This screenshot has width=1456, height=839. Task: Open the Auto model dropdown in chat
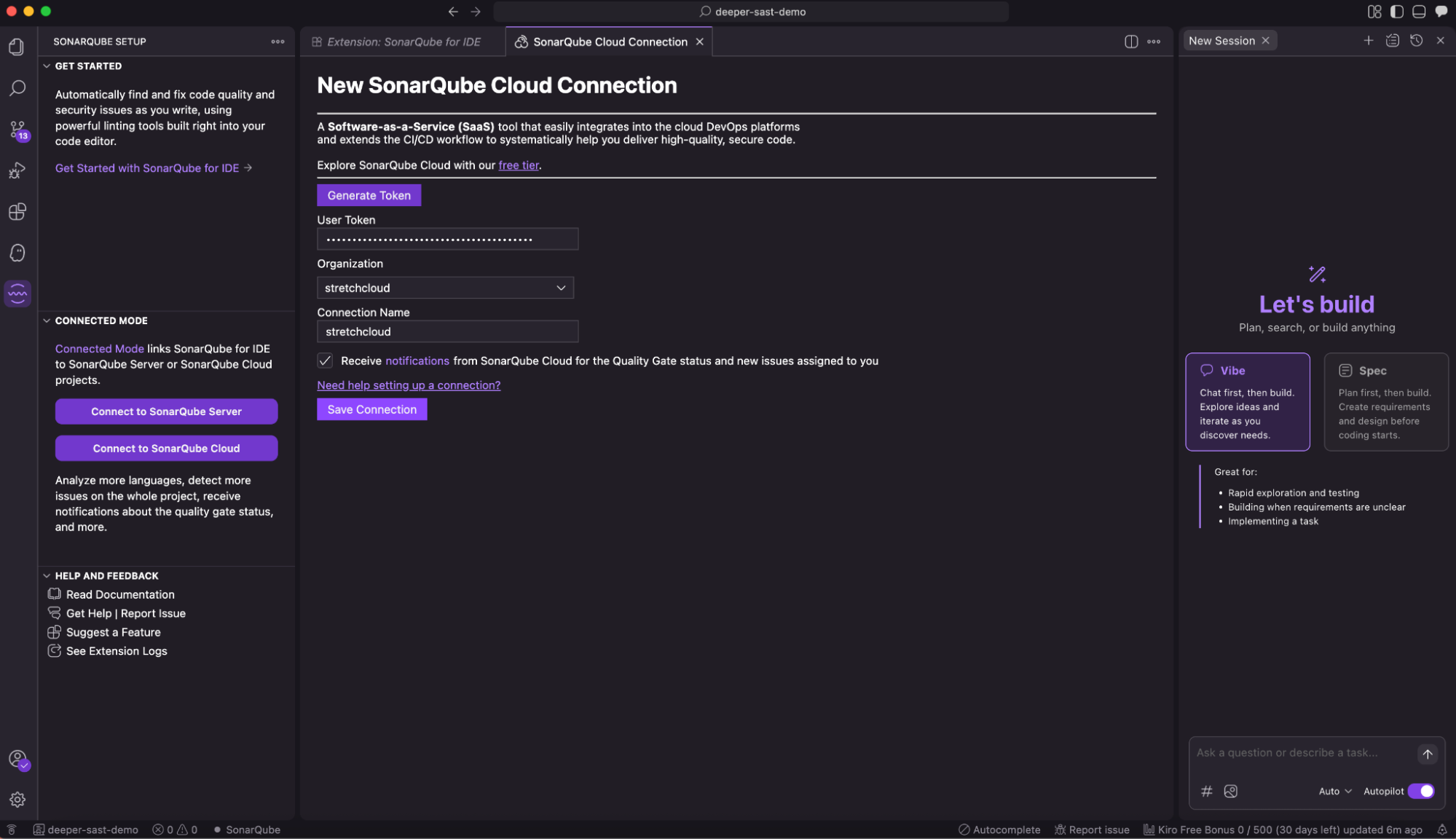pyautogui.click(x=1334, y=791)
